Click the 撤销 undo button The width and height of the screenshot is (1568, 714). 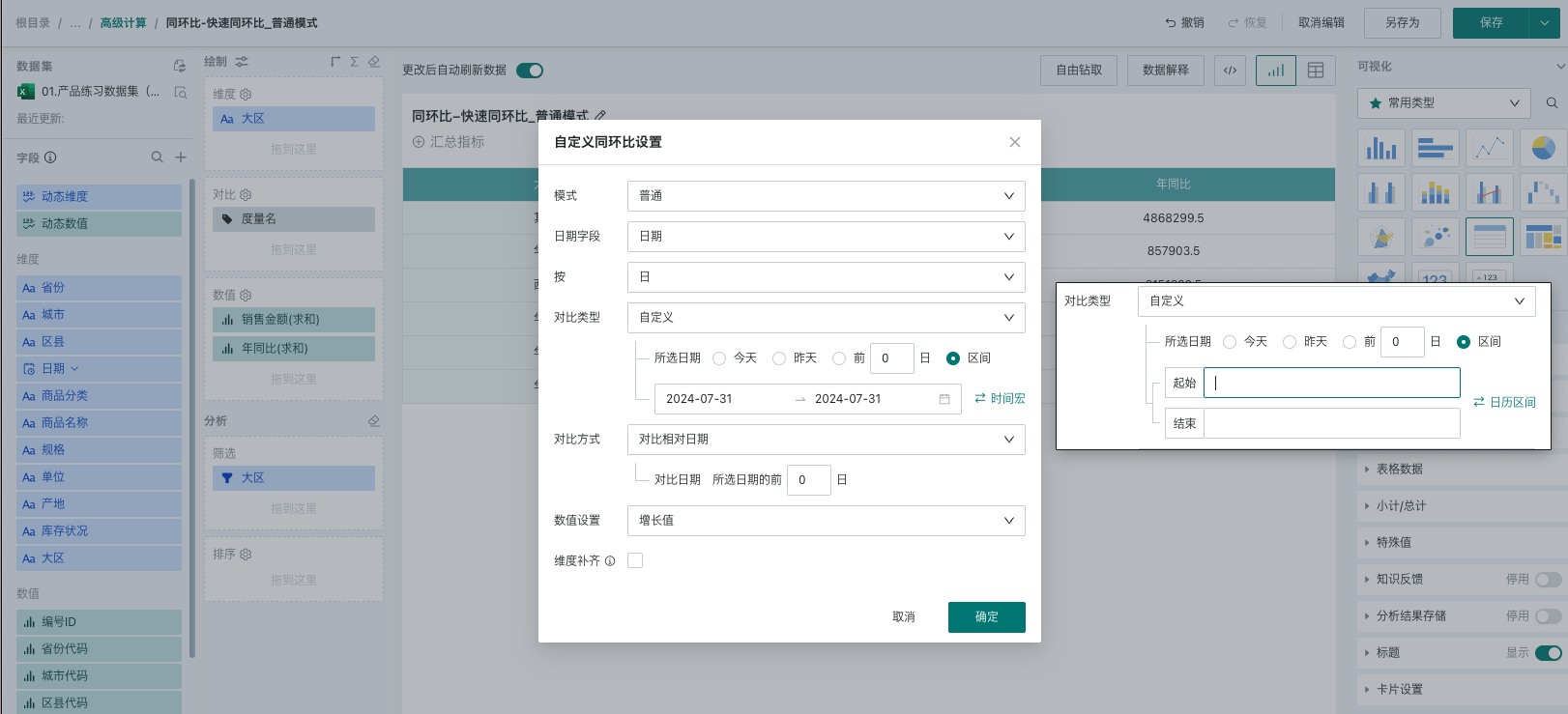(x=1184, y=23)
